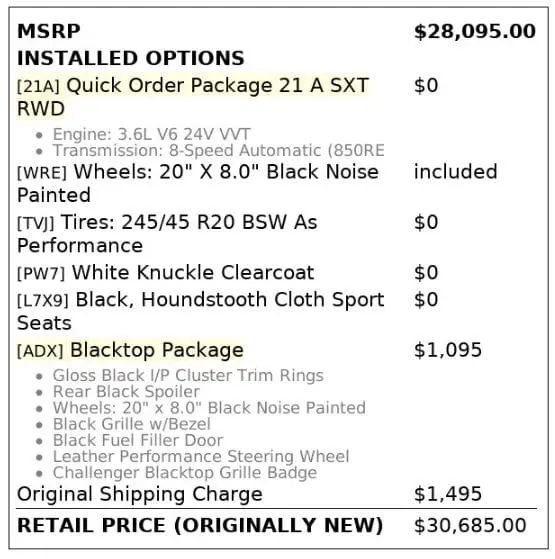This screenshot has height=559, width=555.
Task: Click Black Fuel Filler Door bullet item
Action: [138, 440]
